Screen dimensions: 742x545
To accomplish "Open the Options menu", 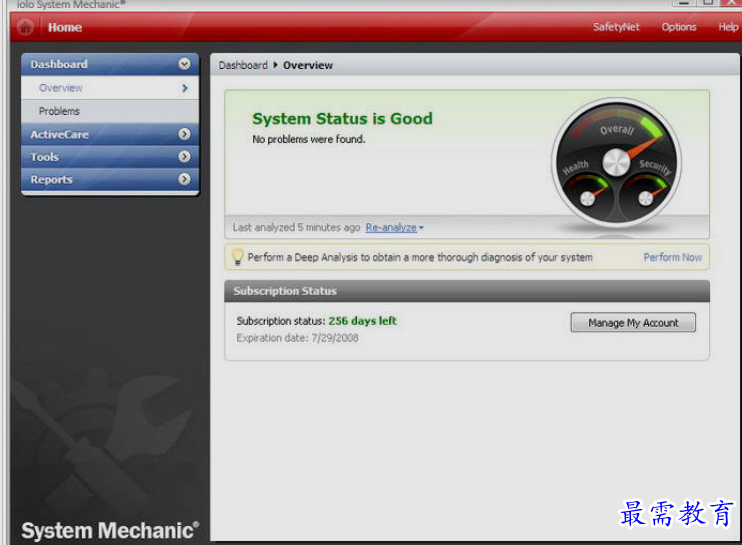I will 679,27.
